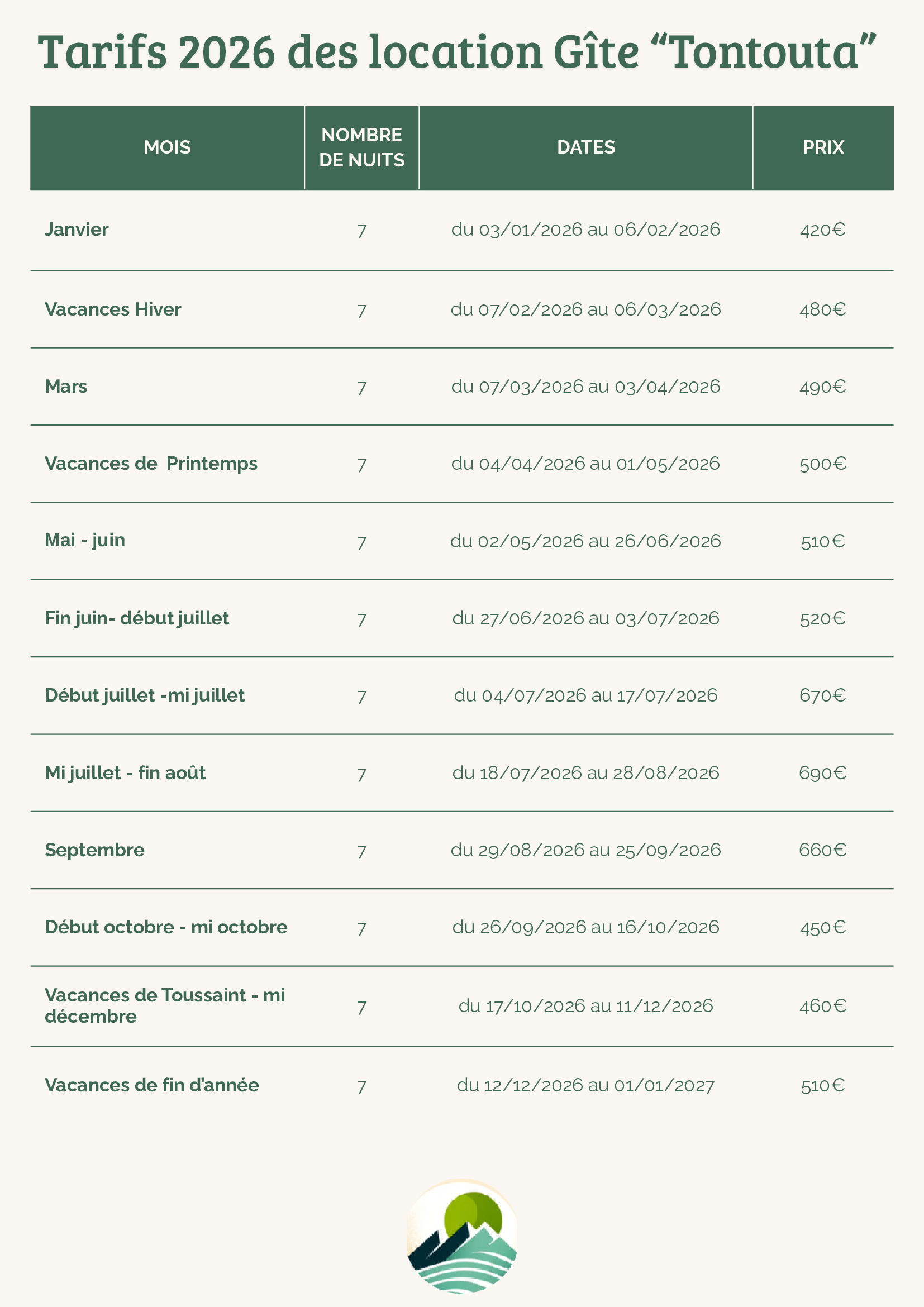Screen dimensions: 924x1307
Task: Click the 520€ price cell
Action: tap(823, 618)
